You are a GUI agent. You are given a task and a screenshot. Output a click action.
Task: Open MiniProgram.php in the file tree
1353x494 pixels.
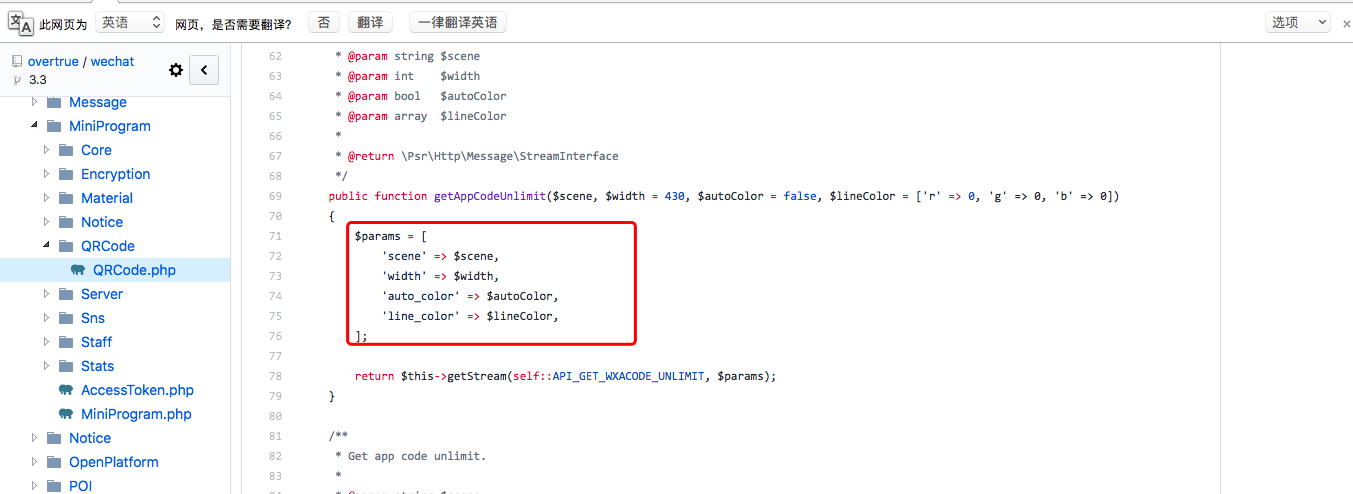136,414
